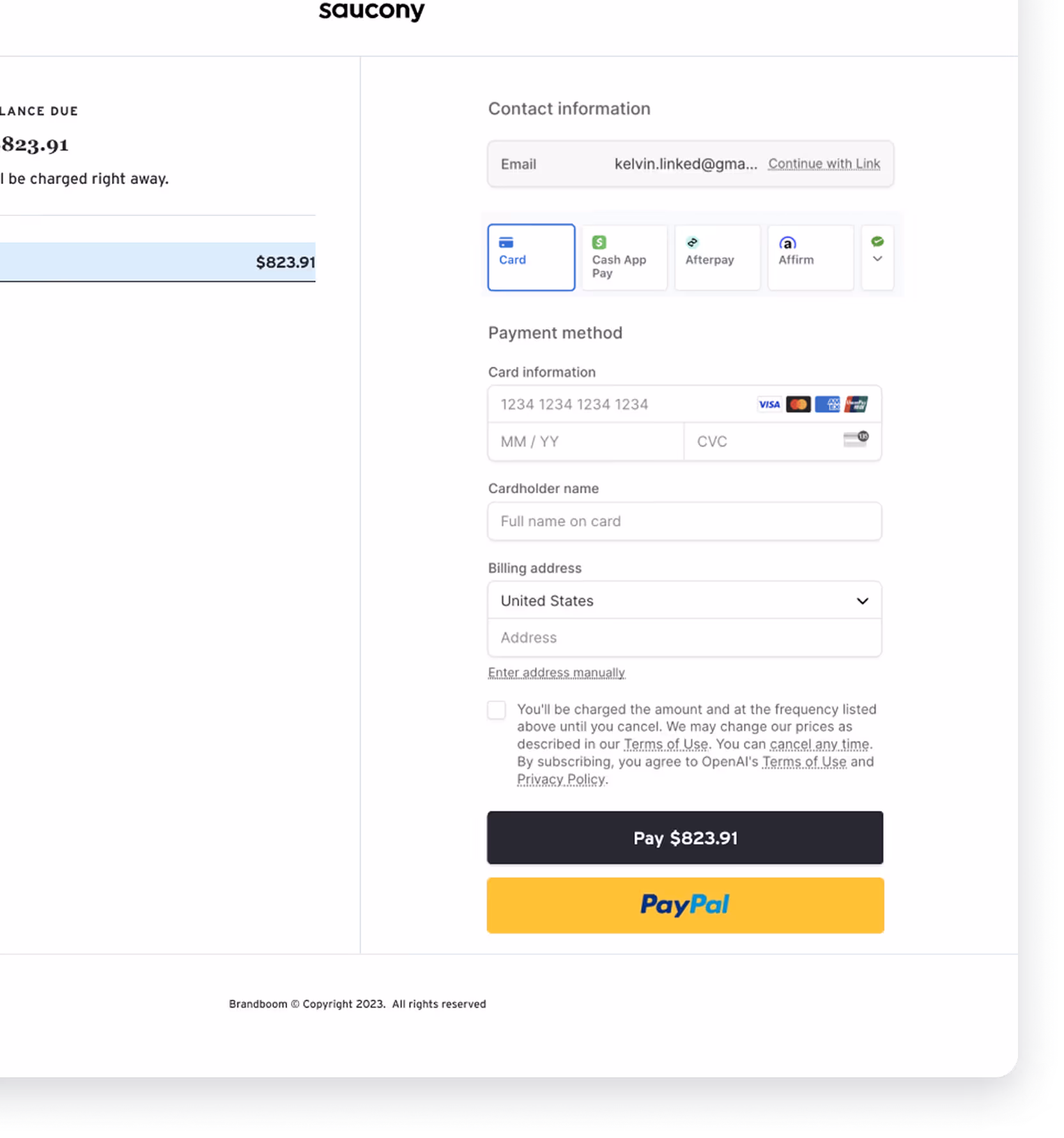This screenshot has width=1064, height=1138.
Task: Check the subscription agreement checkbox
Action: coord(497,710)
